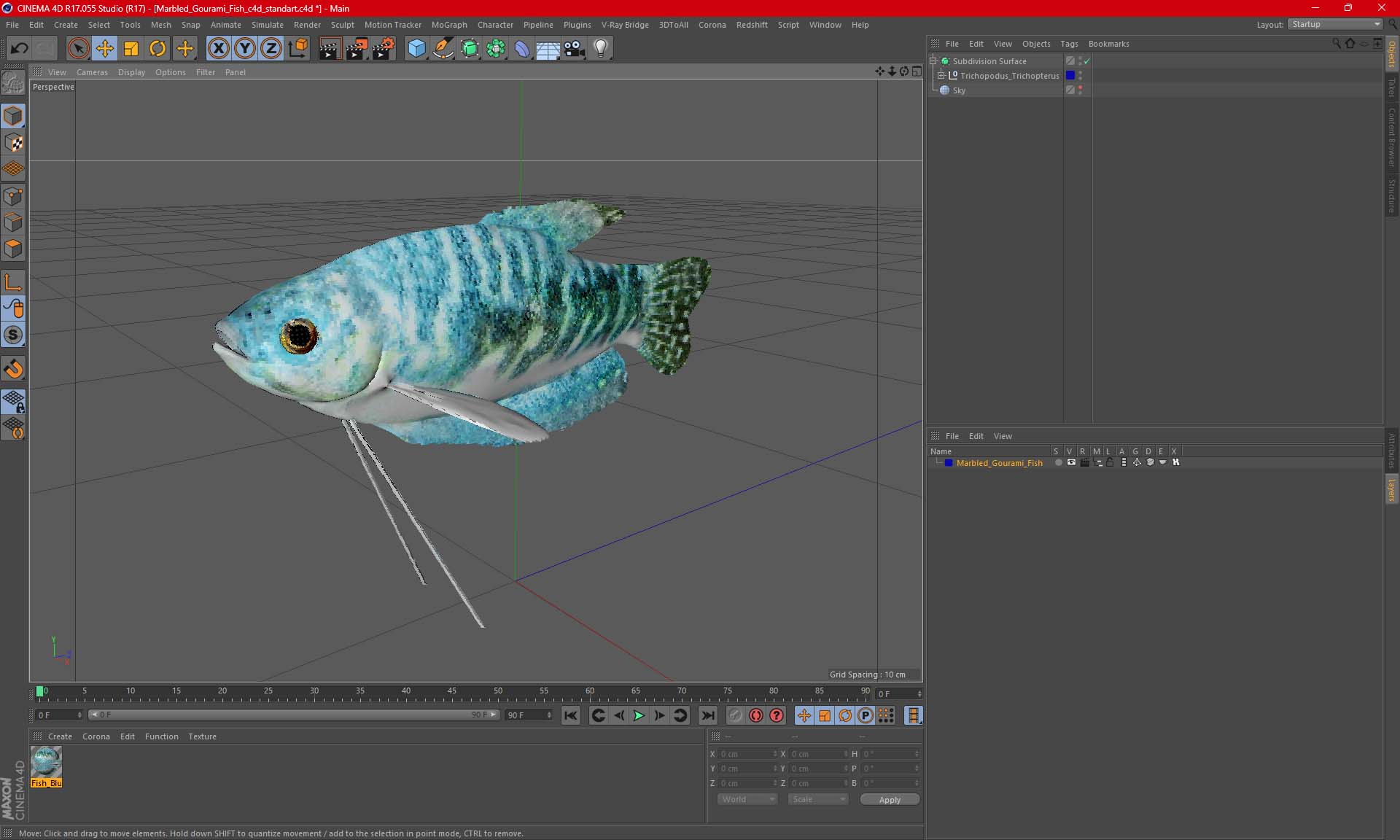The image size is (1400, 840).
Task: Toggle Marbled_Gourami_Fish layer lock
Action: point(1110,462)
